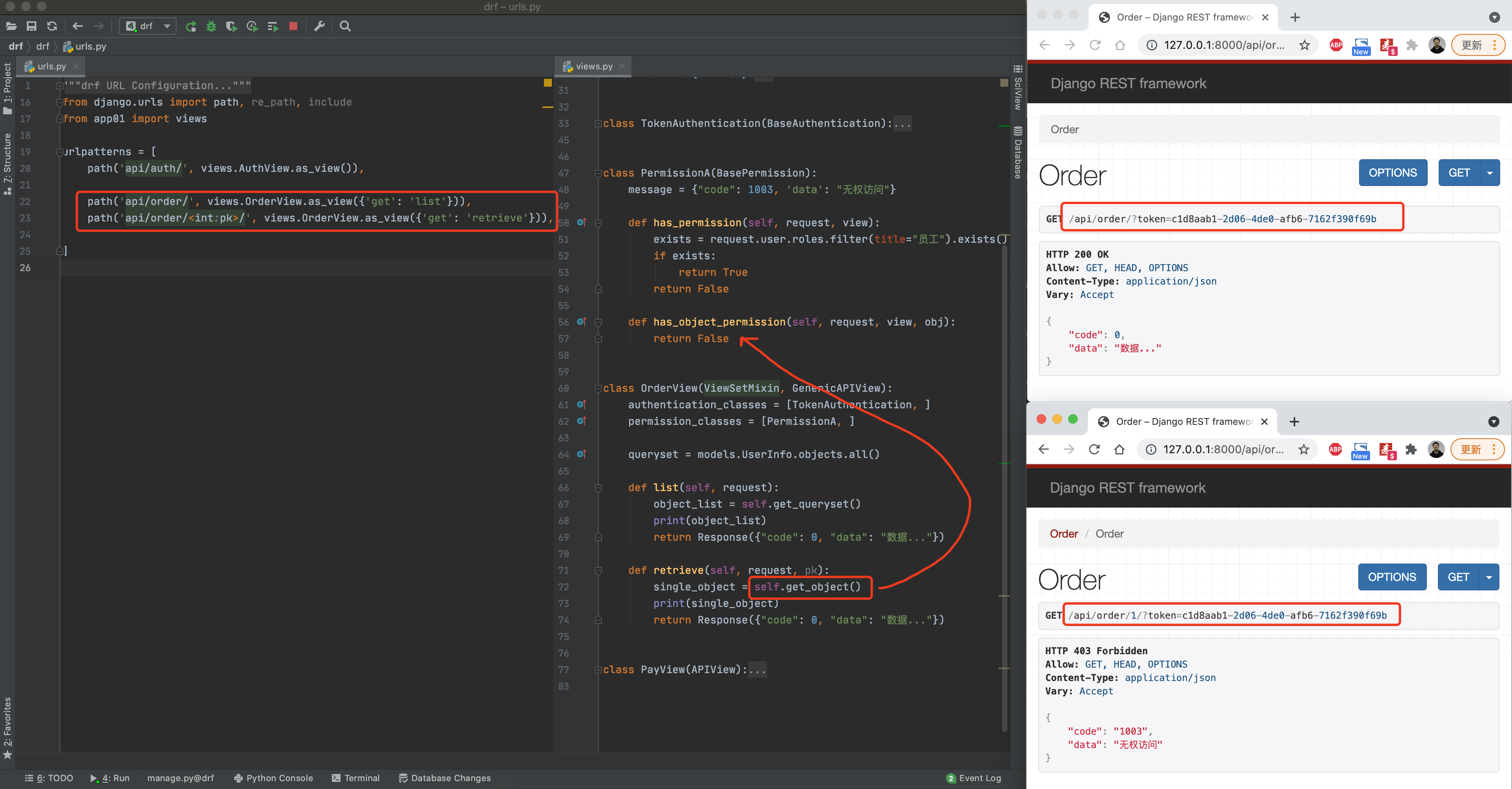
Task: Click OPTIONS button in lower browser
Action: point(1392,577)
